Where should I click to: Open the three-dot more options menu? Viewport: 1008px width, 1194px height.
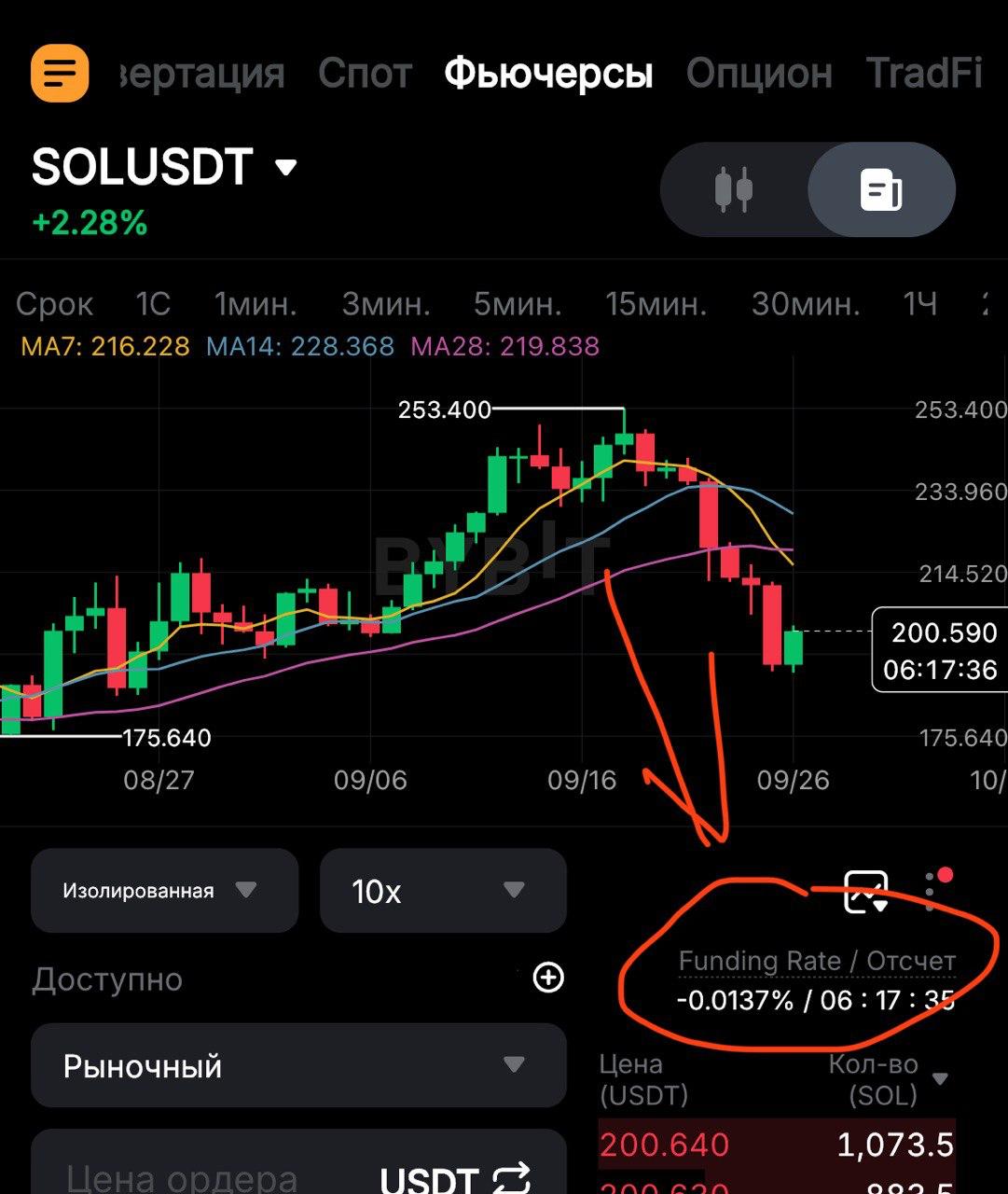[932, 891]
